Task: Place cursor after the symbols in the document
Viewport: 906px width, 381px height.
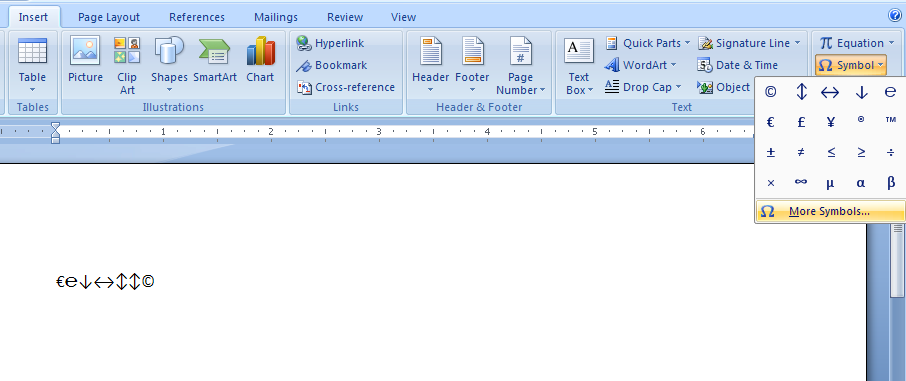Action: tap(155, 282)
